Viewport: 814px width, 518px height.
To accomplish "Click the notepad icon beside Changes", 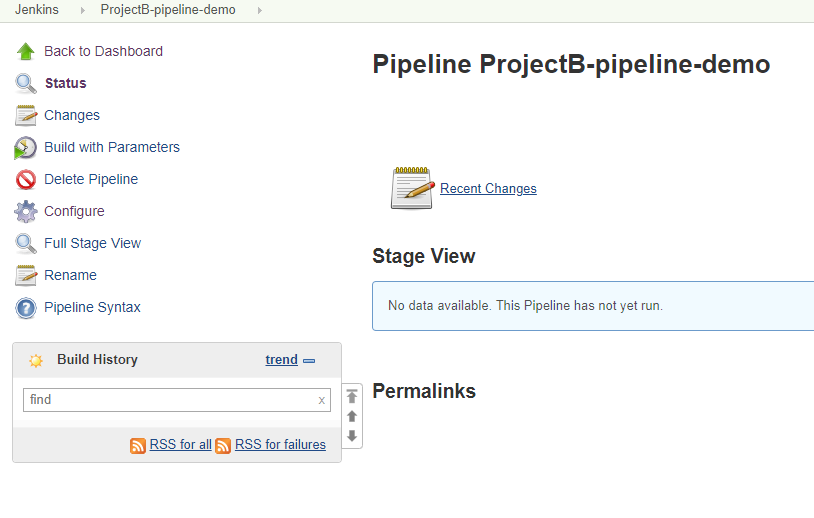I will tap(25, 115).
